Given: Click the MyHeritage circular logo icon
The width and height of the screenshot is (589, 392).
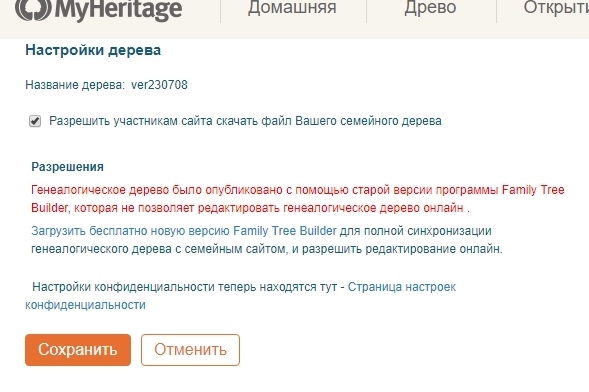Looking at the screenshot, I should point(33,9).
